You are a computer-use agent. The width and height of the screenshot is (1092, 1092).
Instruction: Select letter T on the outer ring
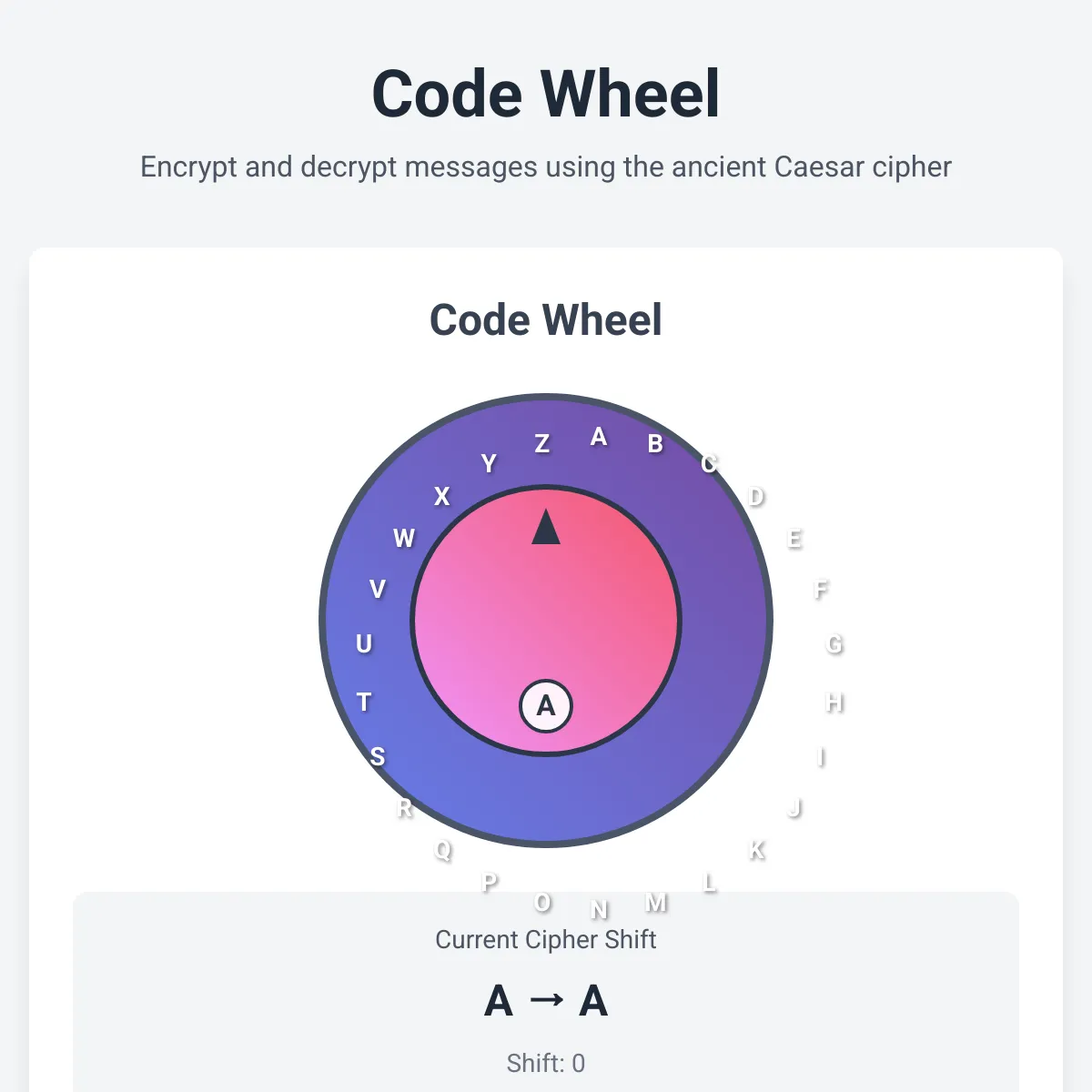click(x=364, y=703)
